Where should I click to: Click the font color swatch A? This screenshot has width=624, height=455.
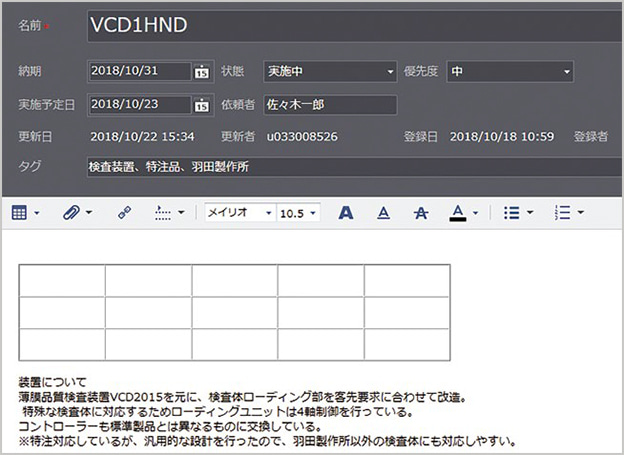click(x=457, y=213)
